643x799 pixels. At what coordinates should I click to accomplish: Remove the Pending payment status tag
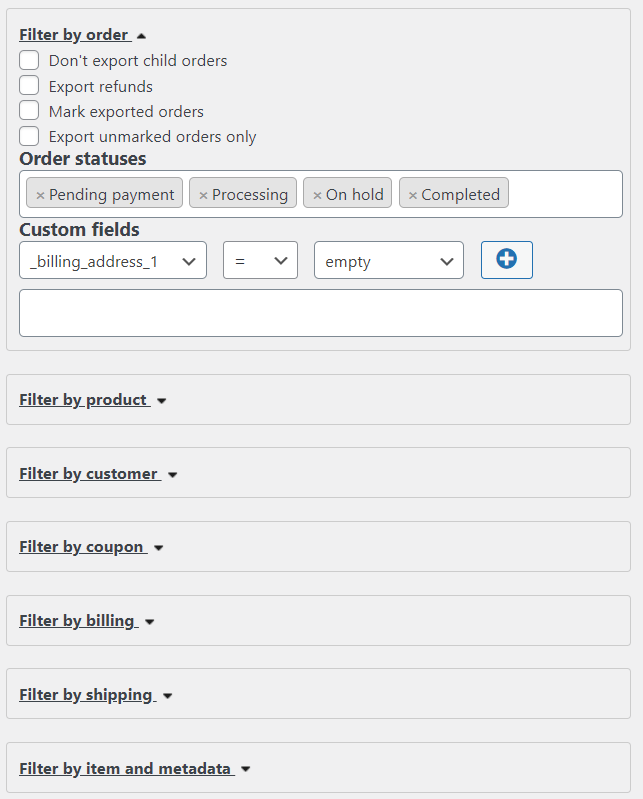click(40, 195)
